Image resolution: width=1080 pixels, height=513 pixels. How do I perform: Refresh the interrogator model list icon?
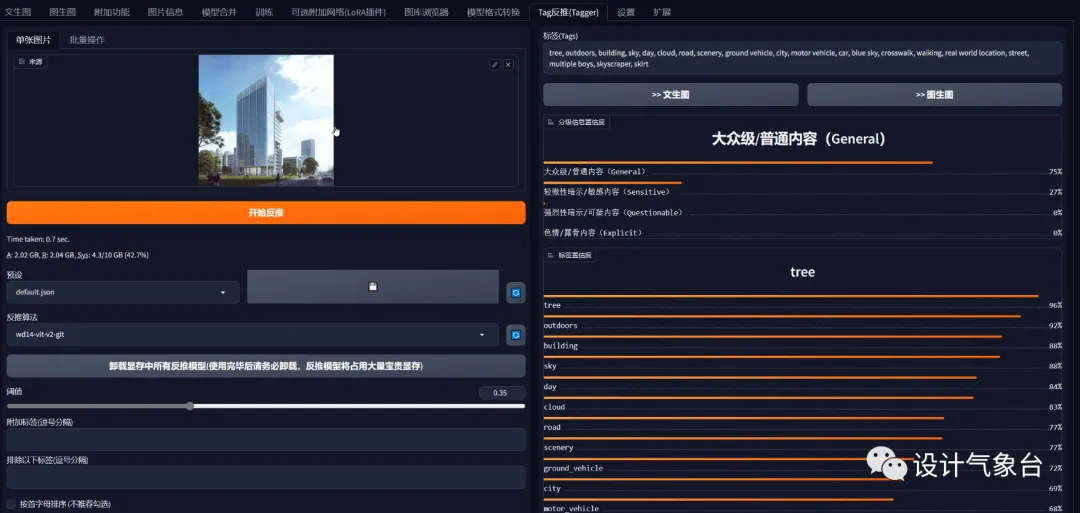pos(516,335)
